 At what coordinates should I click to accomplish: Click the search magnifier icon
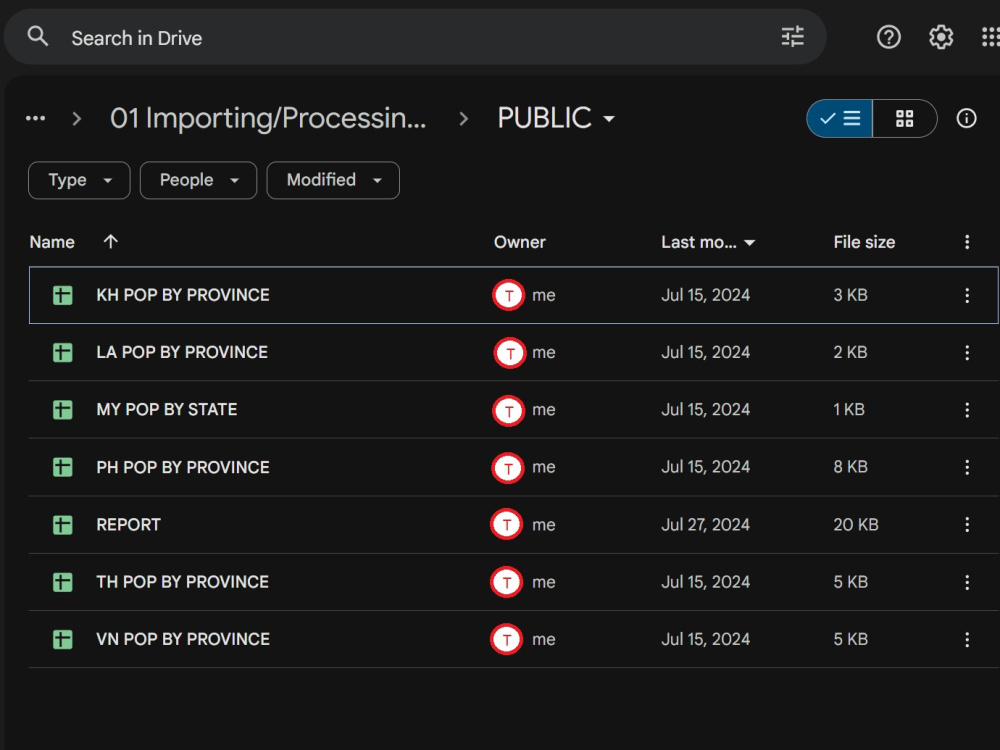(x=38, y=36)
